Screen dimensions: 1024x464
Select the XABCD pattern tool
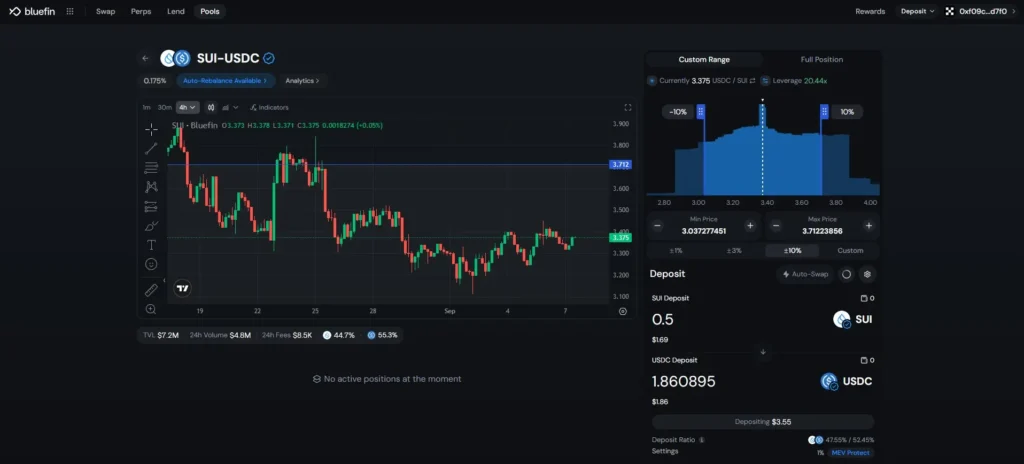click(151, 187)
